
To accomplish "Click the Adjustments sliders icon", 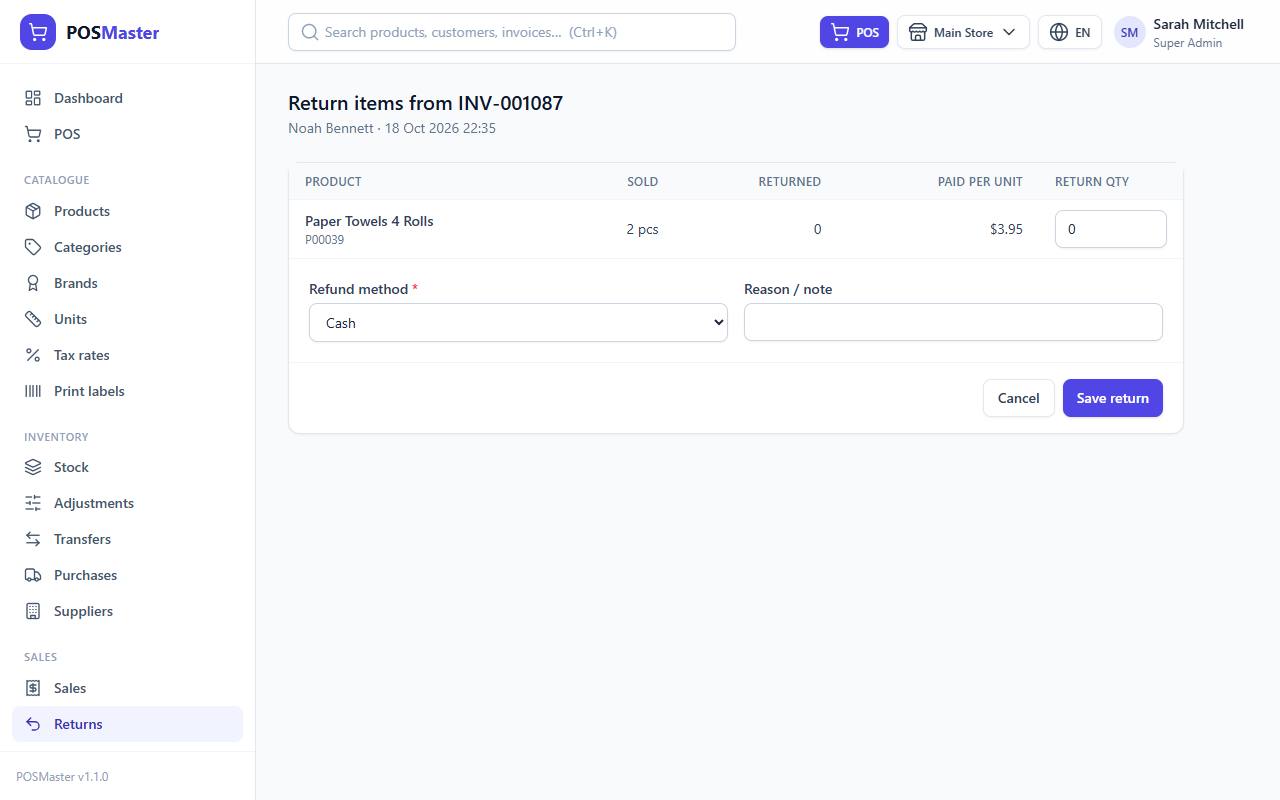I will [33, 503].
